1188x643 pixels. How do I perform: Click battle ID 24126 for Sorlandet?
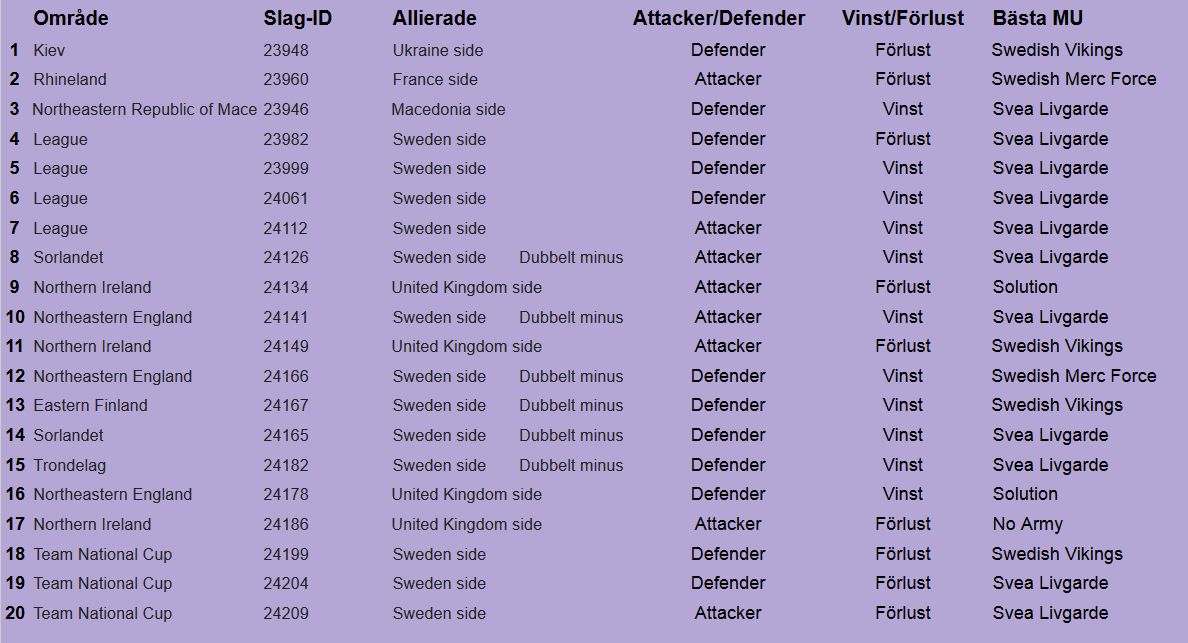point(286,258)
